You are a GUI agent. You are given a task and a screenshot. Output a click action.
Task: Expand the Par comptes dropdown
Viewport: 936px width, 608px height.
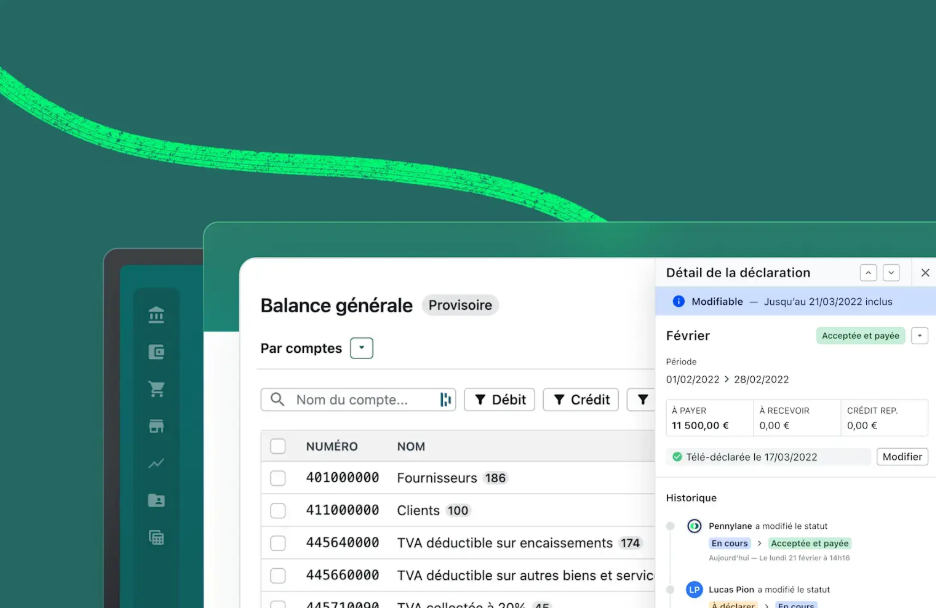(361, 348)
